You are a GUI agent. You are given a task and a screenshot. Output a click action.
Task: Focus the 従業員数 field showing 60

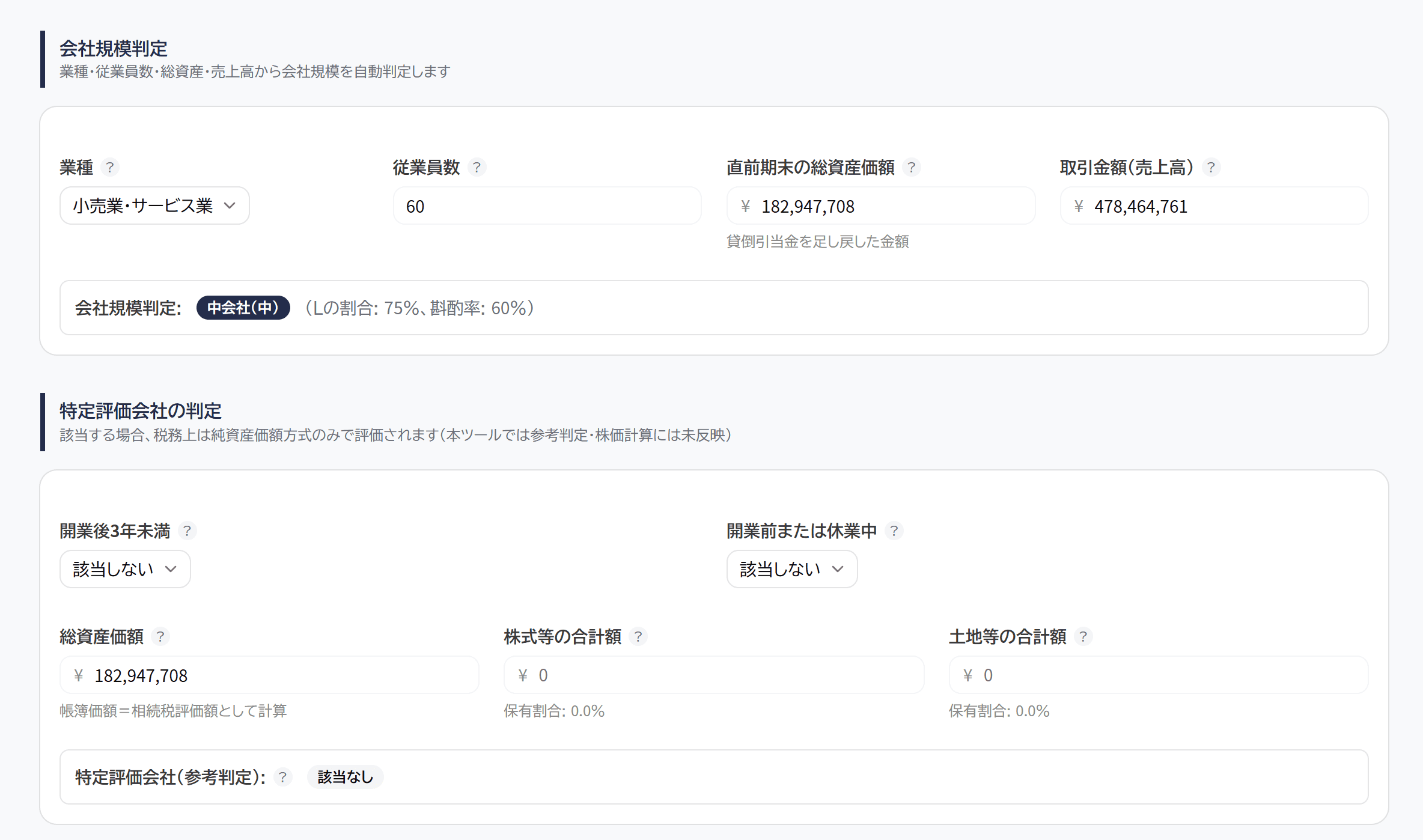click(x=547, y=205)
